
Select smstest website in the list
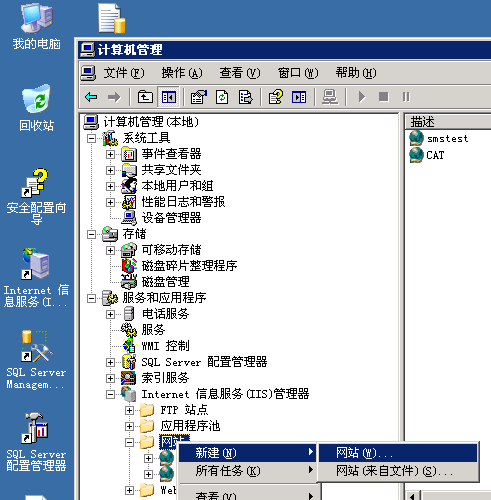[447, 138]
